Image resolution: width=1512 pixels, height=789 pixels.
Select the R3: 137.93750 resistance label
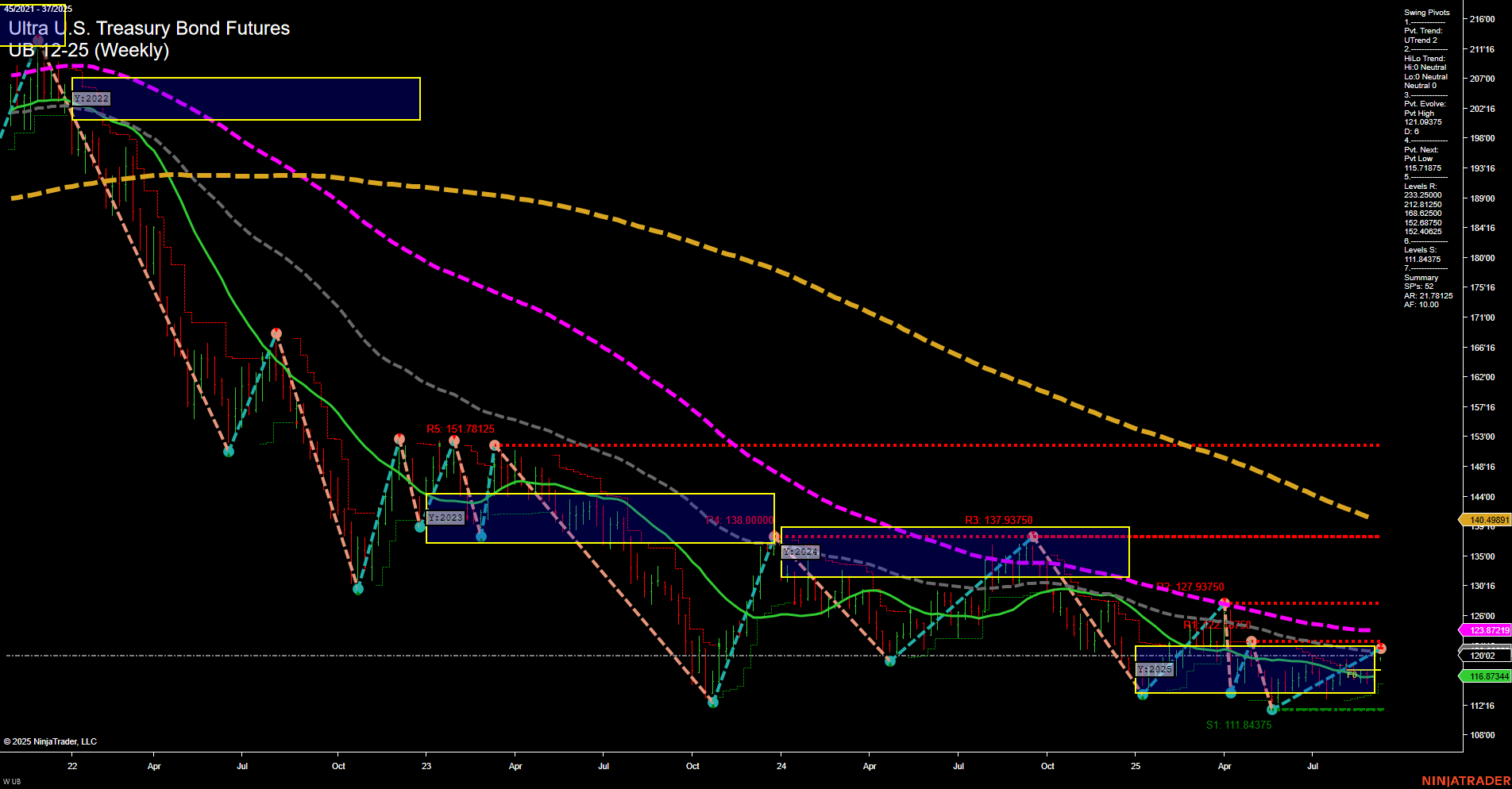999,520
